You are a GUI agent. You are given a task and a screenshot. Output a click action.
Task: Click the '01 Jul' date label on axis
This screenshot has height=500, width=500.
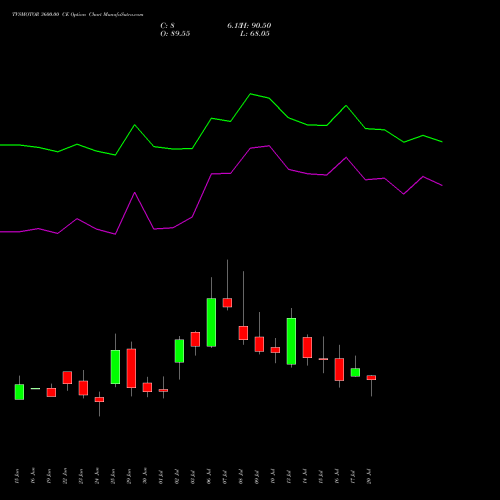161,476
